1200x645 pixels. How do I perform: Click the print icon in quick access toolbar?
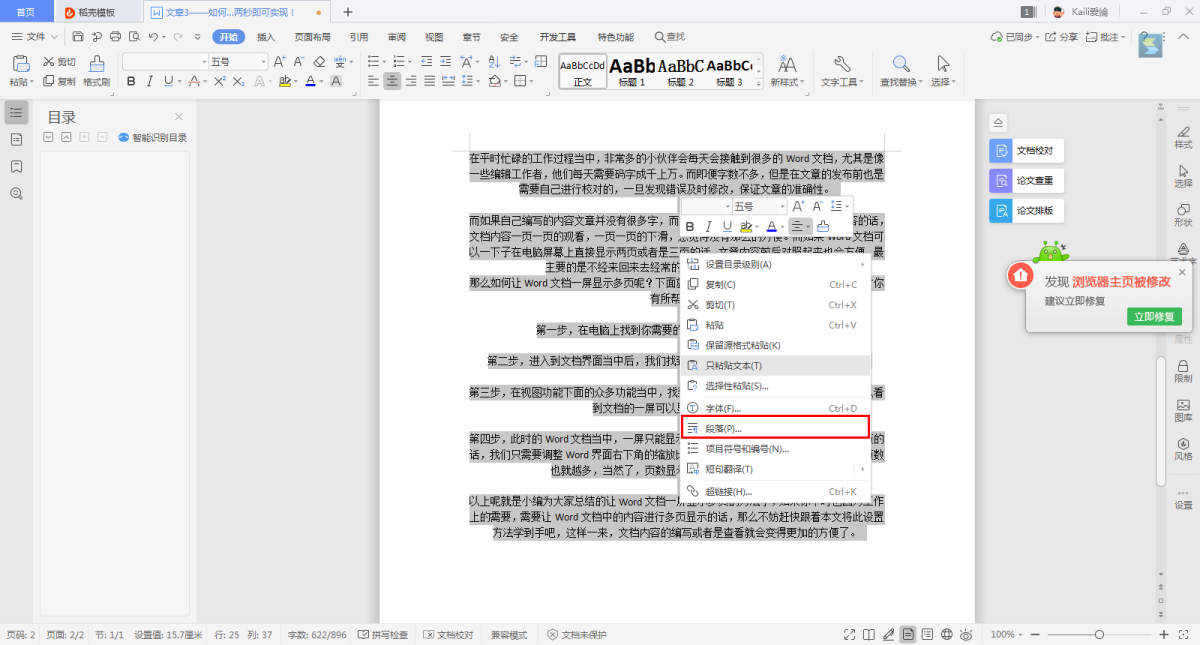[x=115, y=37]
